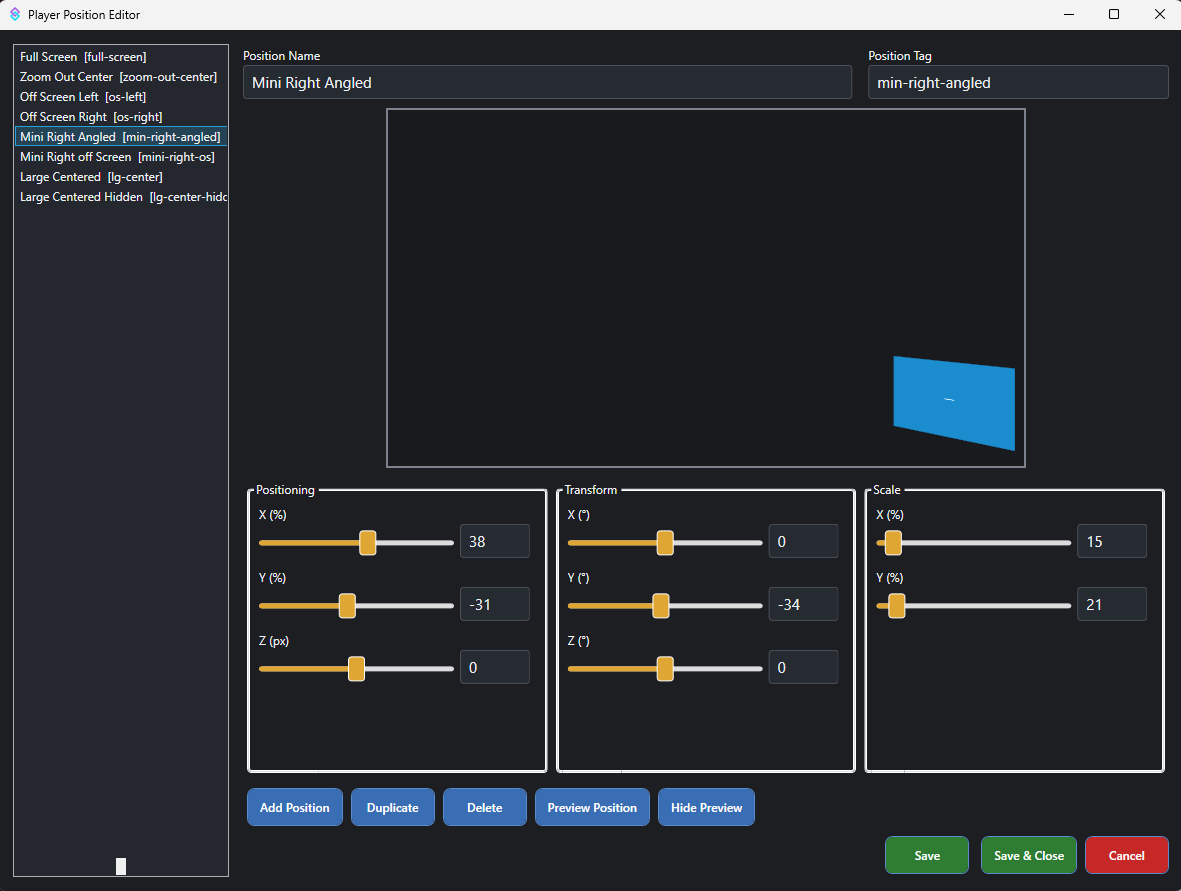Select Off Screen Left position
This screenshot has width=1181, height=891.
pos(121,96)
